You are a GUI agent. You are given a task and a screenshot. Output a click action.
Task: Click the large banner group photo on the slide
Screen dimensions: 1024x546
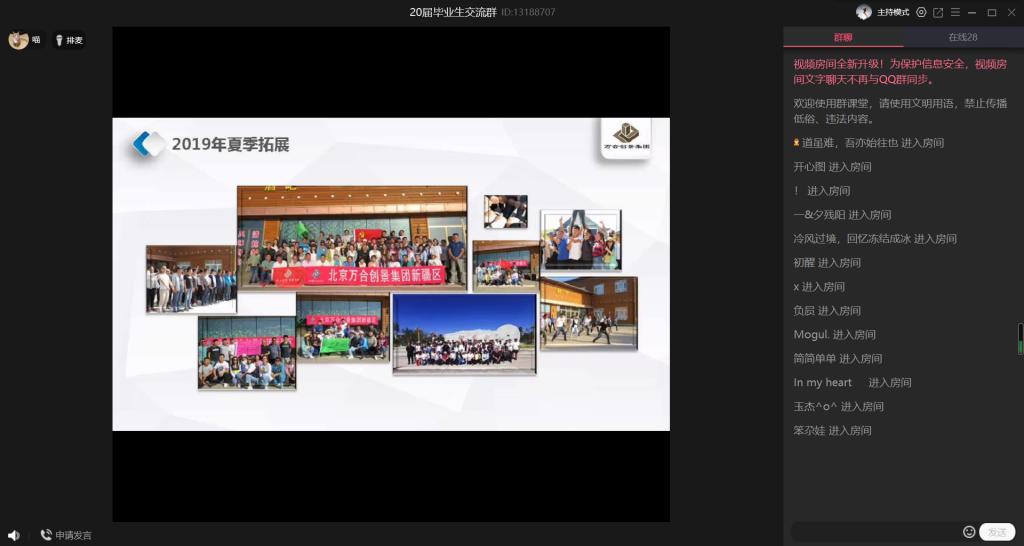[x=352, y=238]
